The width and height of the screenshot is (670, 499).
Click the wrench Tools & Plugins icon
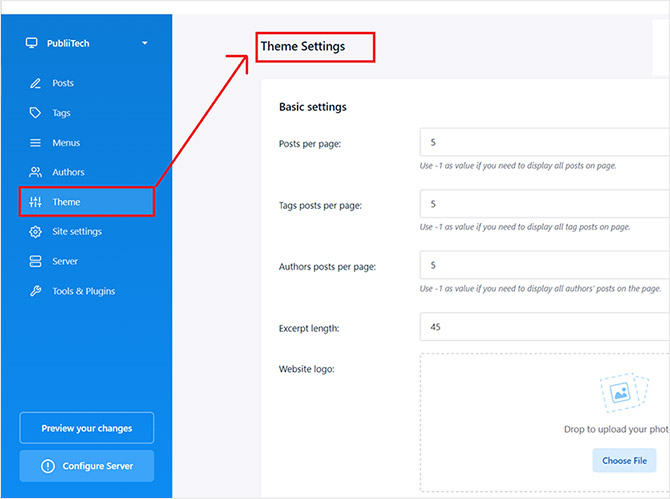(36, 291)
